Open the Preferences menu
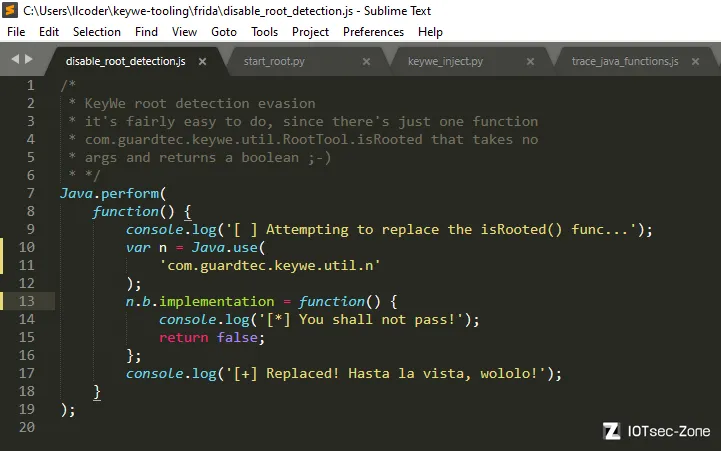This screenshot has width=721, height=451. point(373,32)
